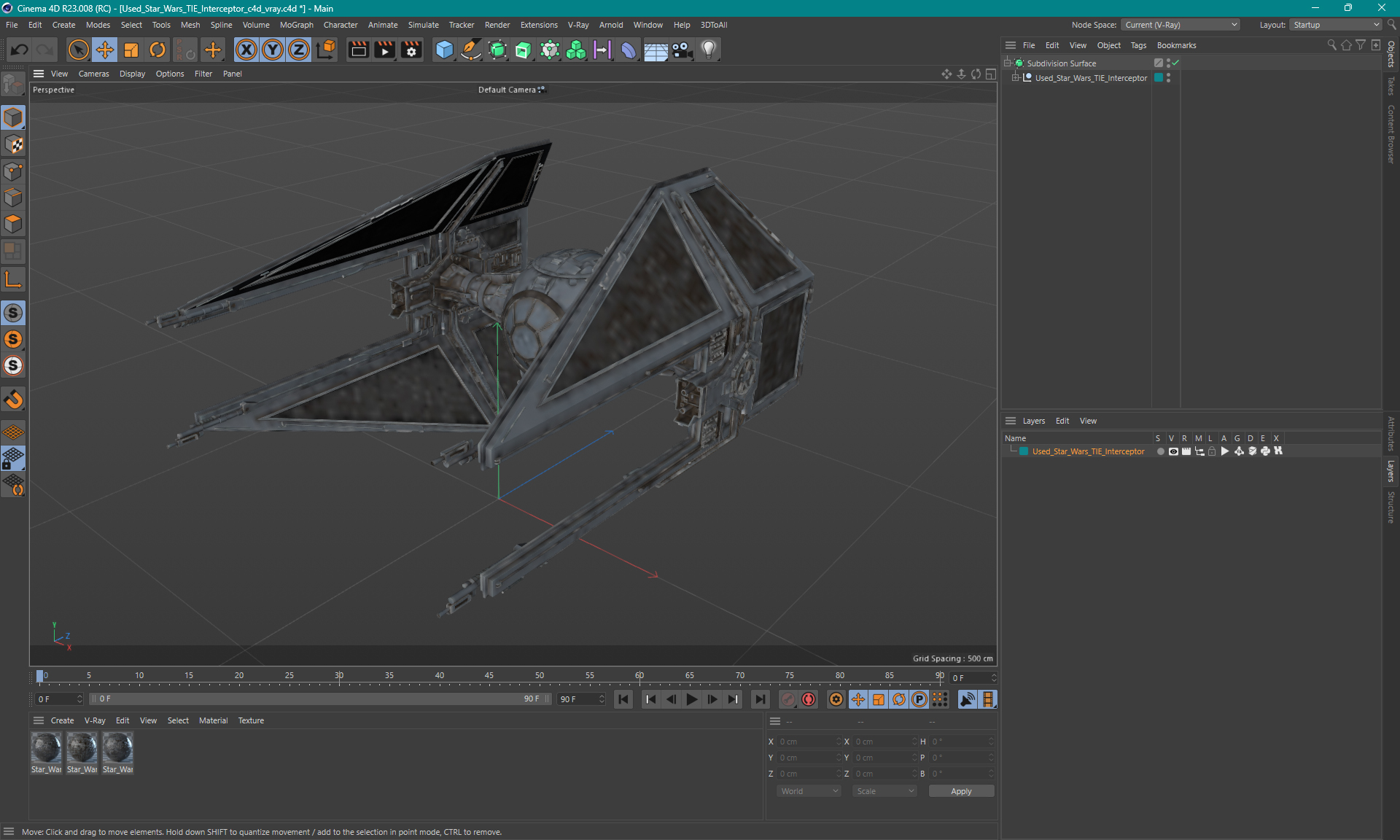
Task: Click the Bend deformer icon
Action: click(x=629, y=50)
